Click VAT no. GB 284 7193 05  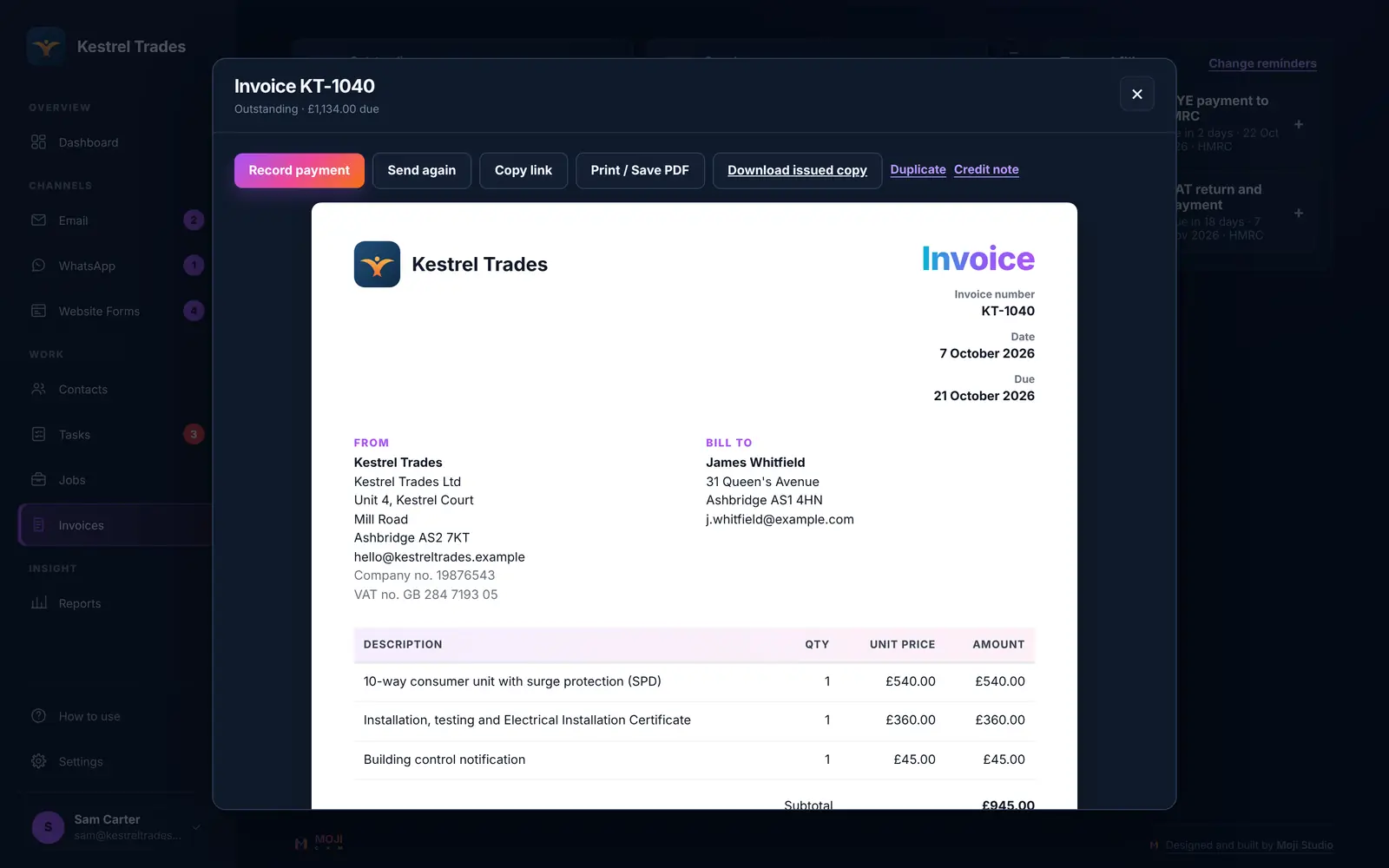425,595
